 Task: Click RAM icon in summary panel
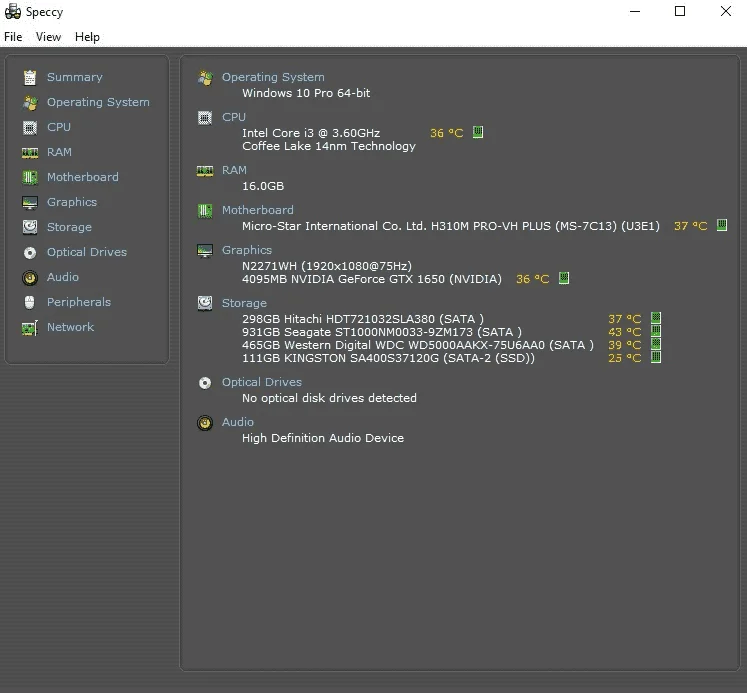(x=205, y=171)
